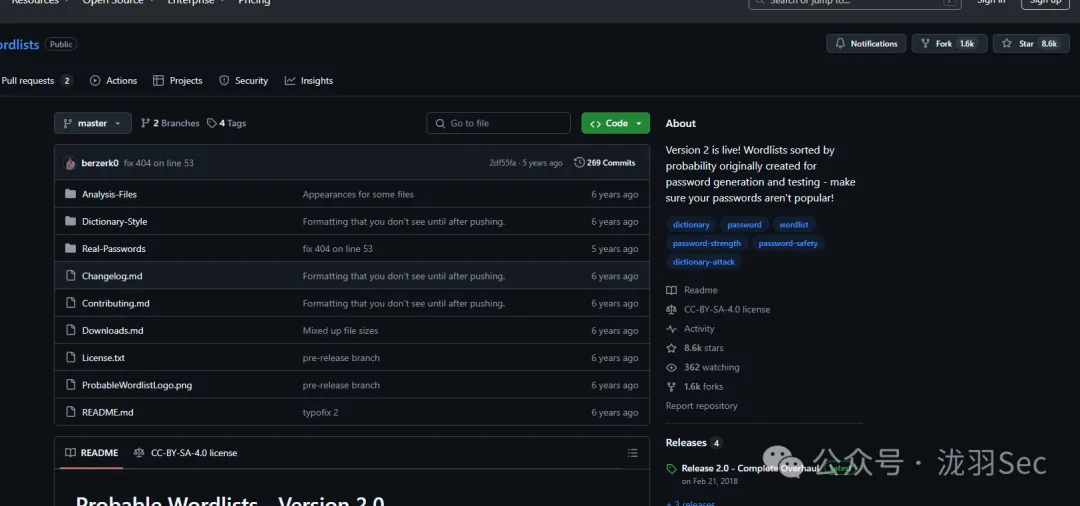
Task: Open commit message typofix 2
Action: click(x=320, y=412)
